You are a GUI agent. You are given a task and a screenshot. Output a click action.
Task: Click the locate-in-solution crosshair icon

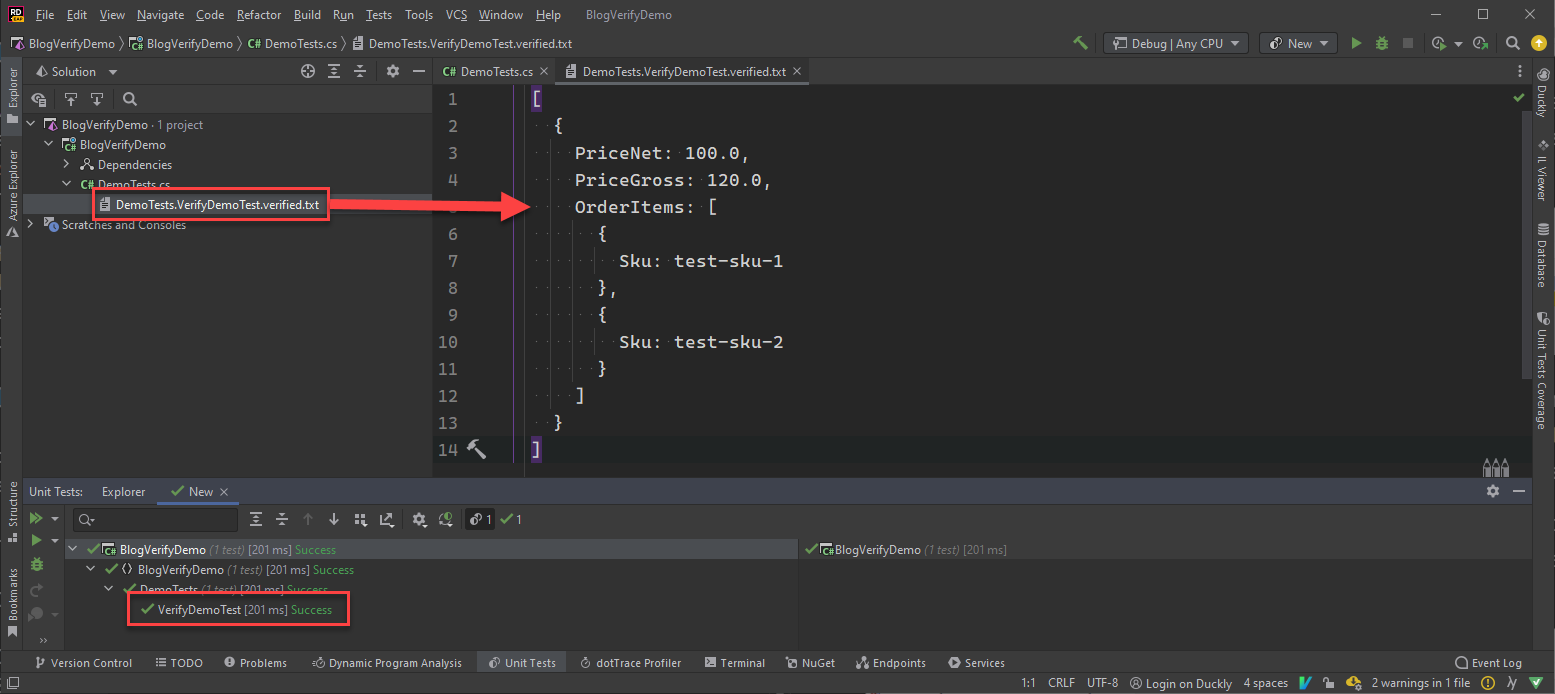[308, 72]
